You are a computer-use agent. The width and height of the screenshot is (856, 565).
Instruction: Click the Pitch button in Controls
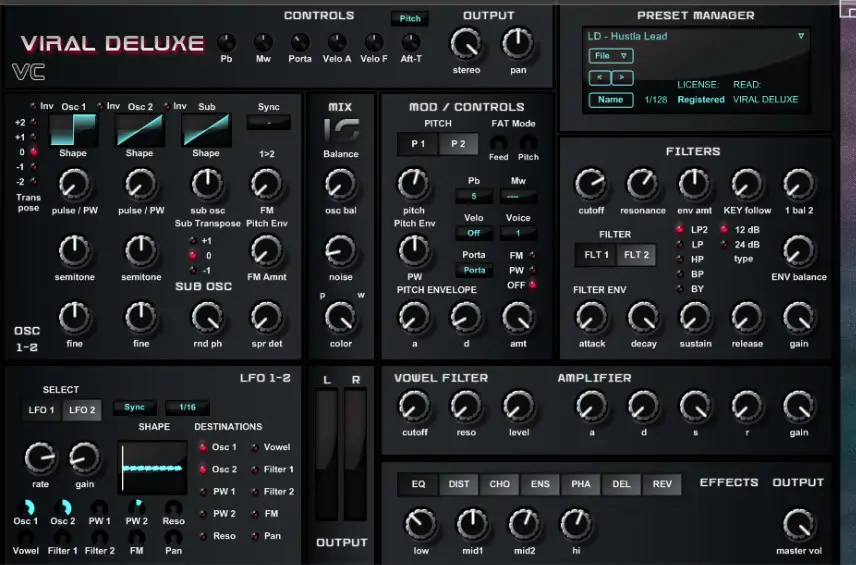[x=409, y=19]
